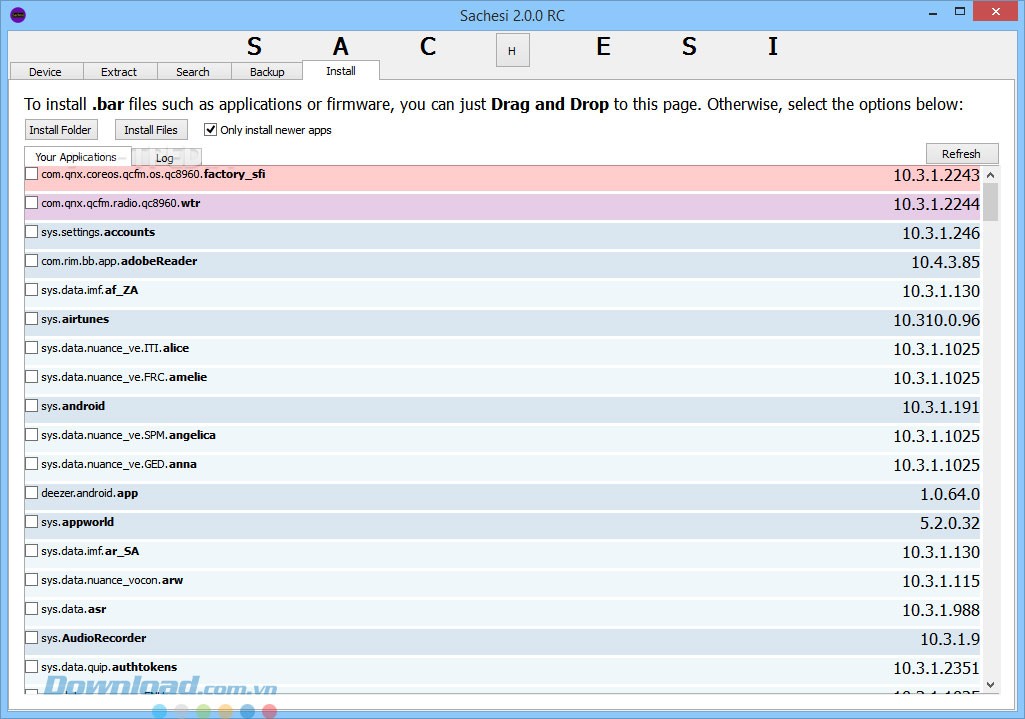
Task: Enable the sys.airtunes checkbox
Action: [x=32, y=319]
